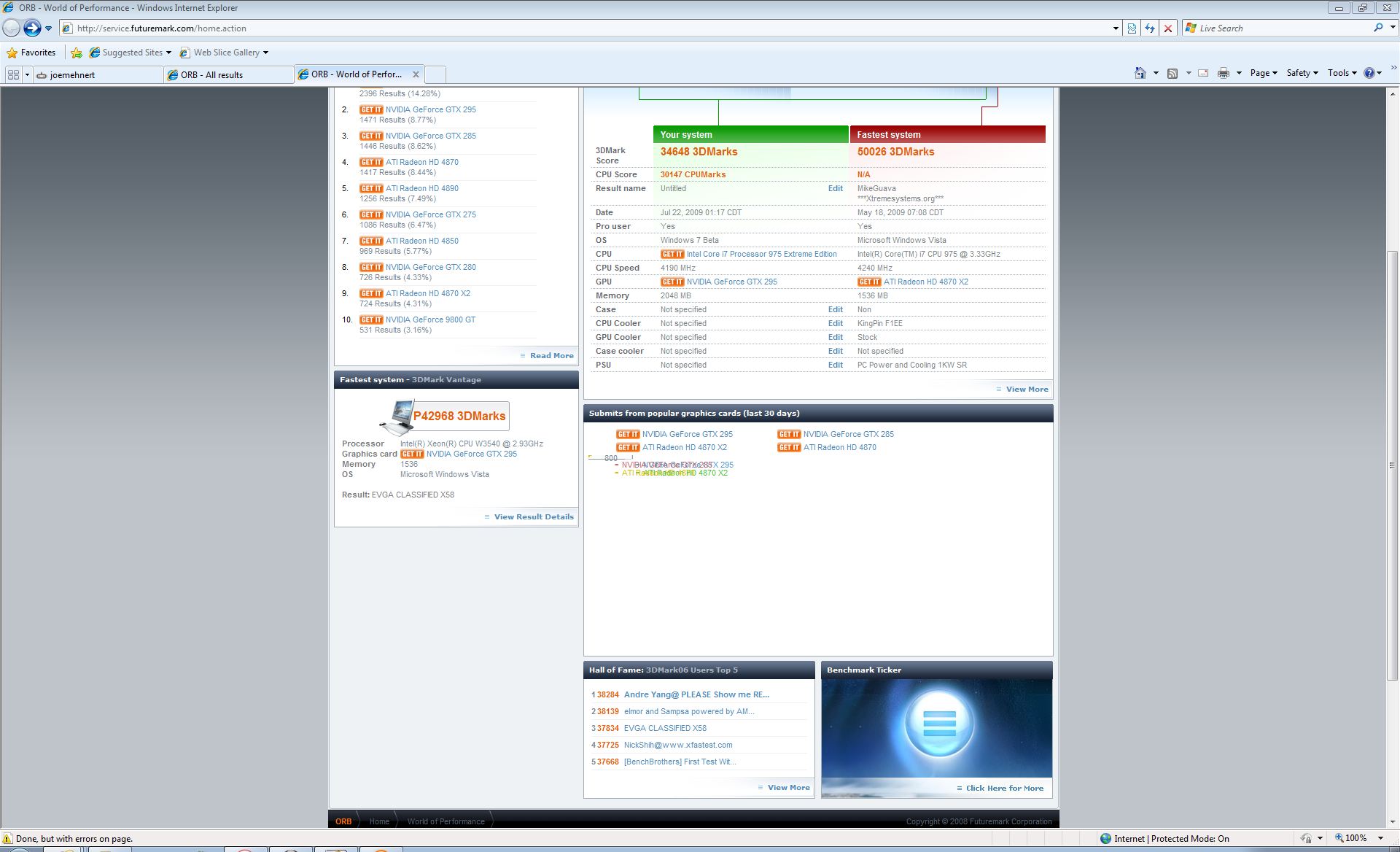Open the recent pages history dropdown
This screenshot has width=1400, height=852.
[48, 28]
